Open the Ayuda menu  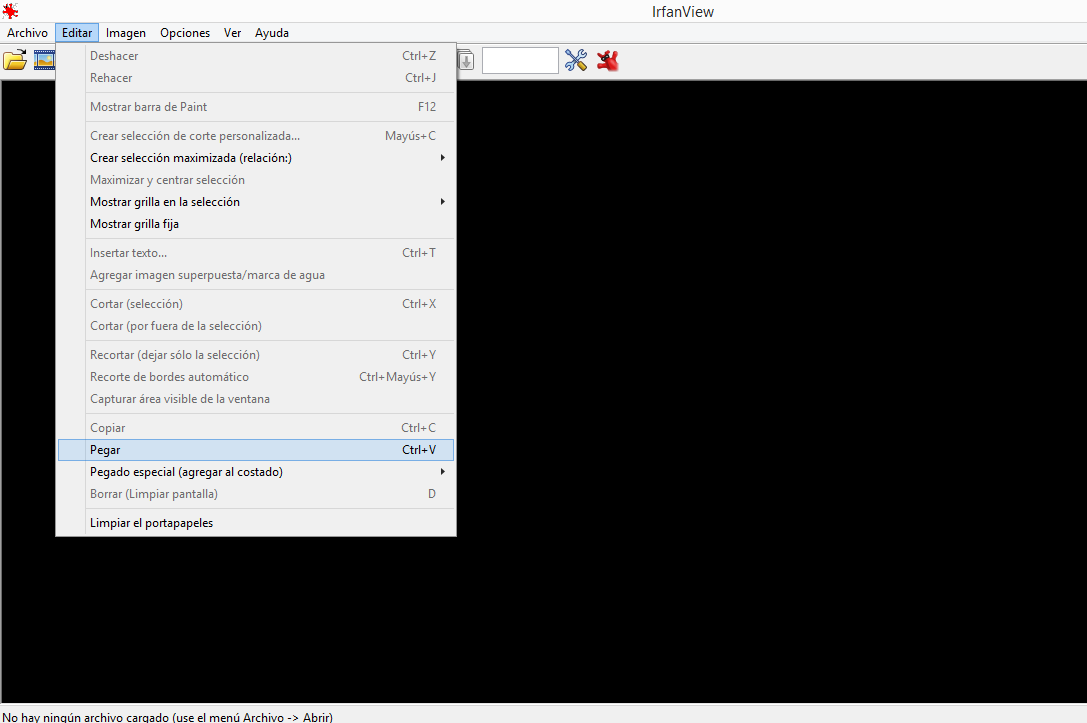pyautogui.click(x=272, y=33)
